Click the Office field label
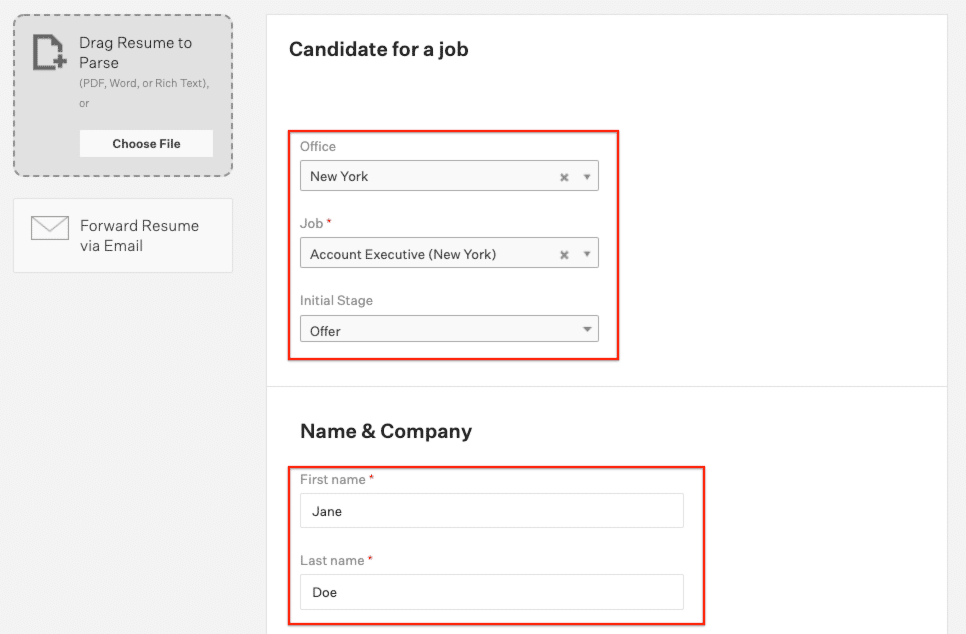Viewport: 966px width, 634px height. tap(318, 147)
